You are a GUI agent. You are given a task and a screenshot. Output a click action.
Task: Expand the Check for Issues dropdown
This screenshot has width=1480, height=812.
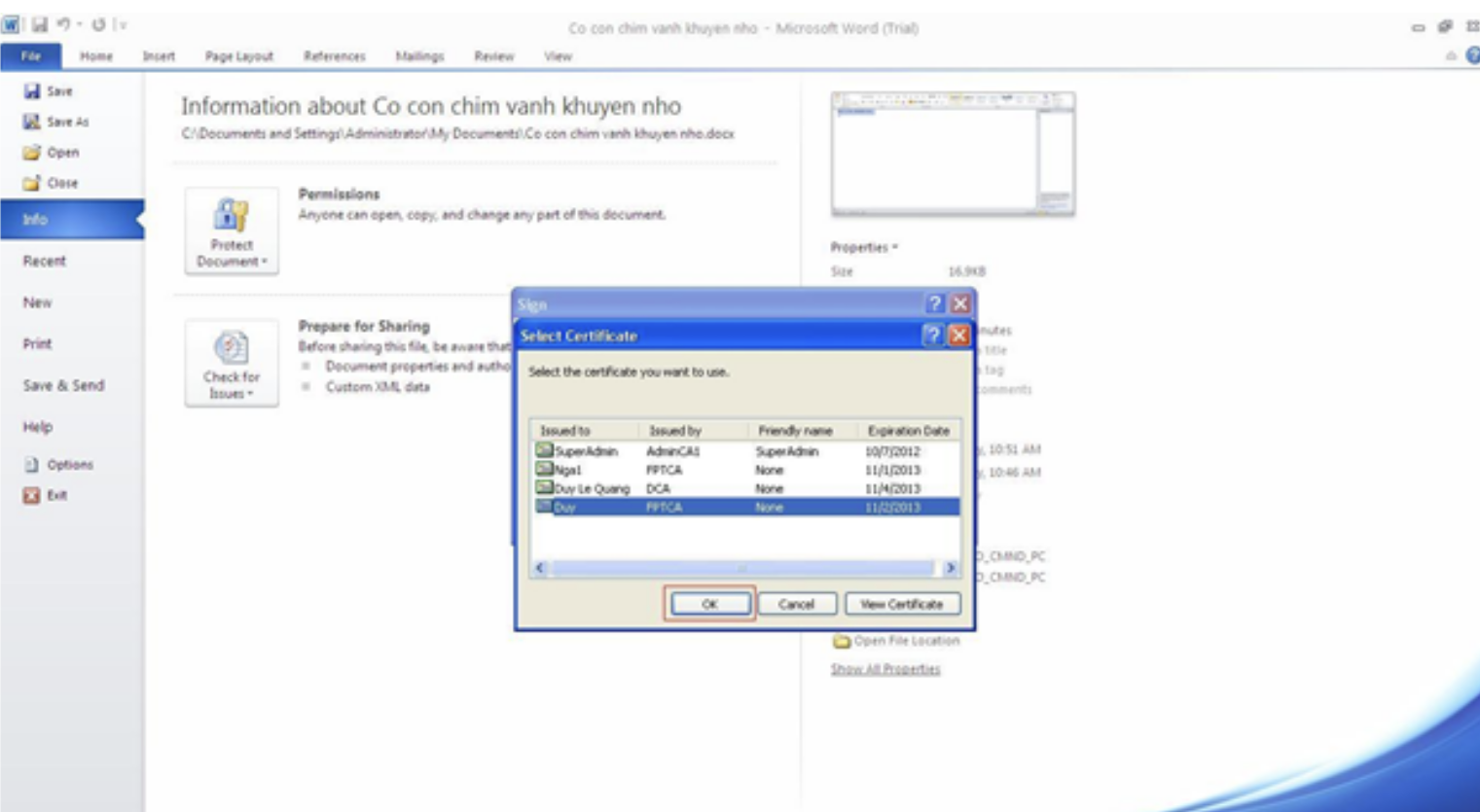[232, 364]
